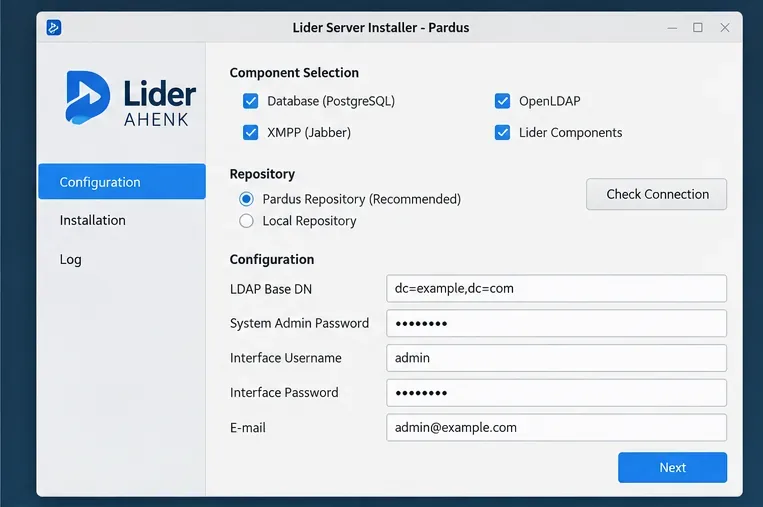Disable the XMPP (Jabber) component

tap(251, 132)
